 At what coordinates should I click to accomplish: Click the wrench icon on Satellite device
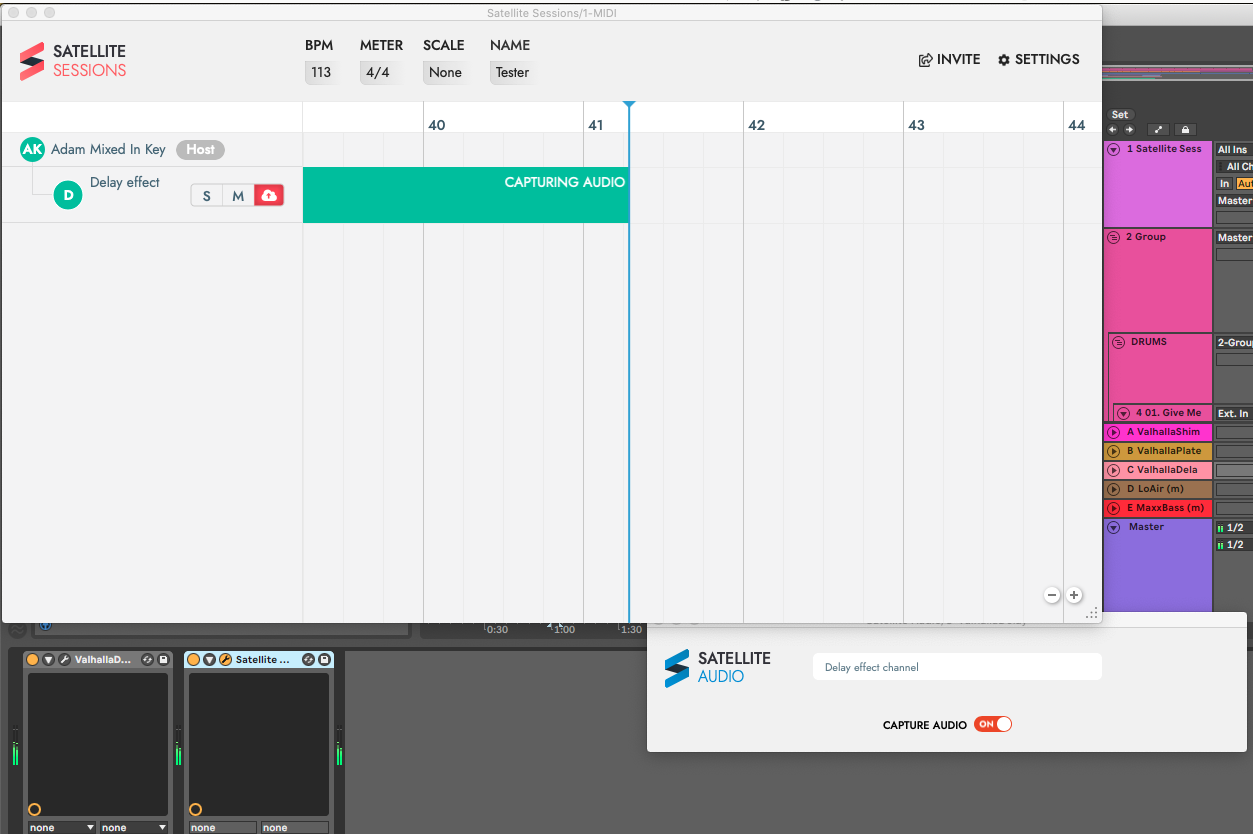(225, 660)
